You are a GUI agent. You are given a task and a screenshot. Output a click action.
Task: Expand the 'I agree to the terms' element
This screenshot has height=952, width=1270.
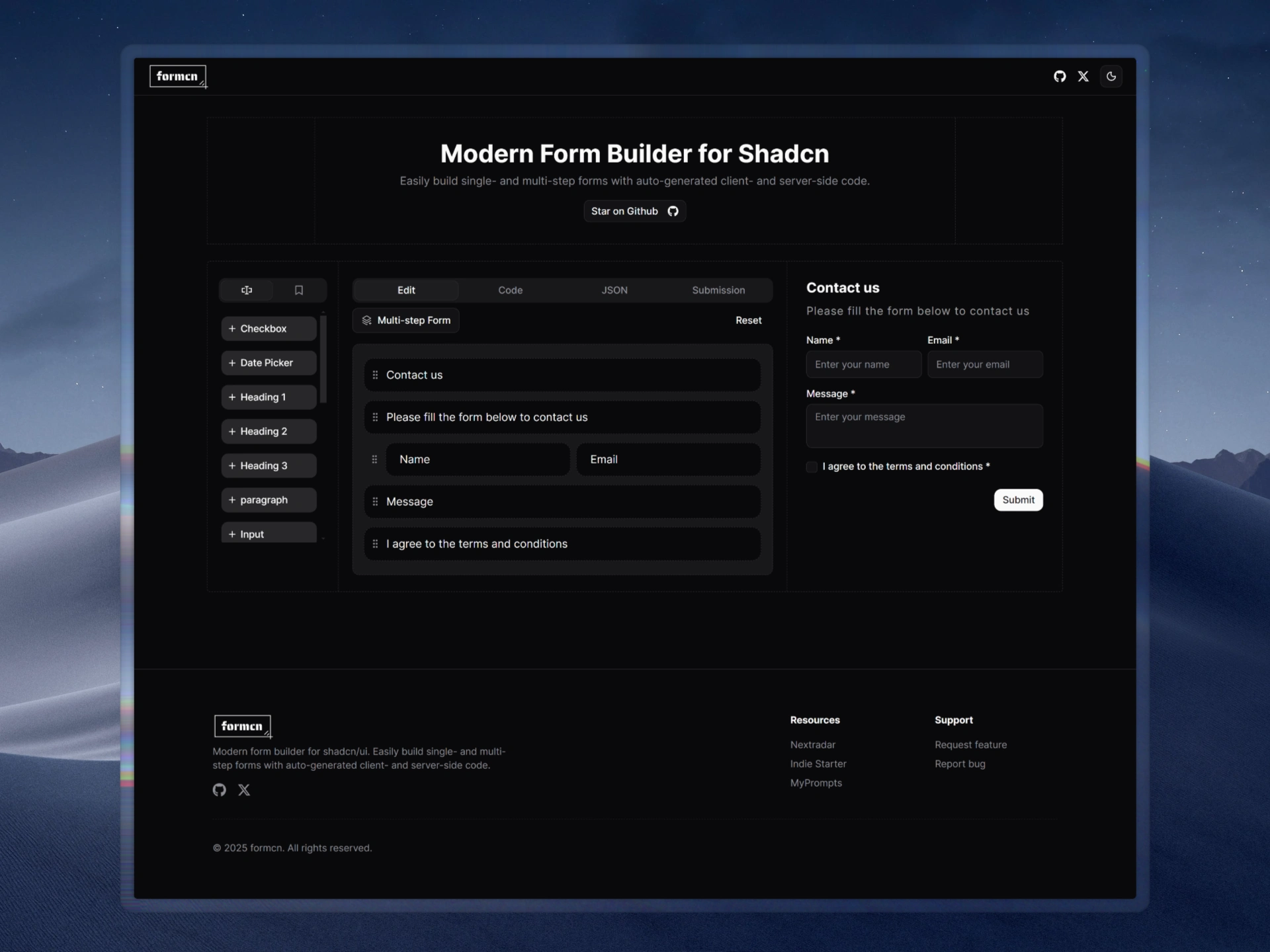(562, 544)
